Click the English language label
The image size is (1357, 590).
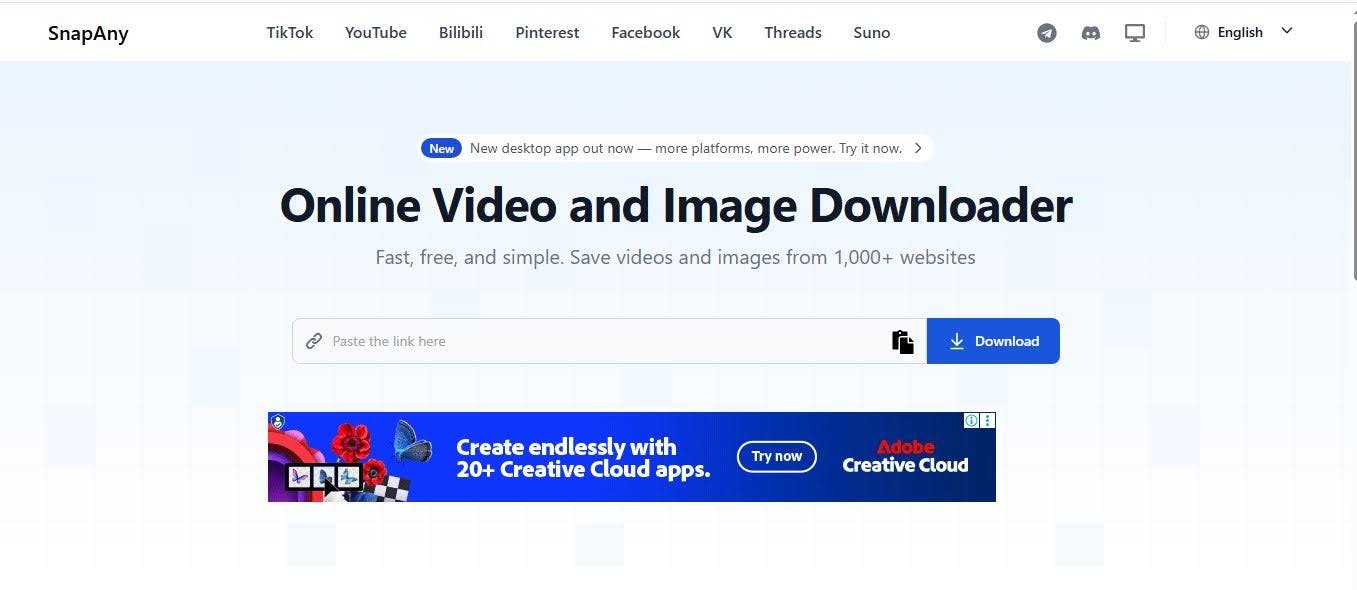1240,32
